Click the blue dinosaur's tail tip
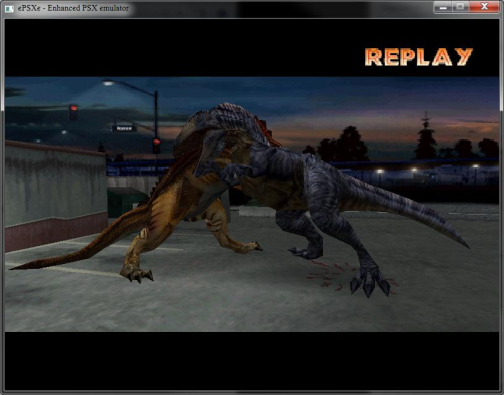Image resolution: width=504 pixels, height=395 pixels. tap(462, 243)
